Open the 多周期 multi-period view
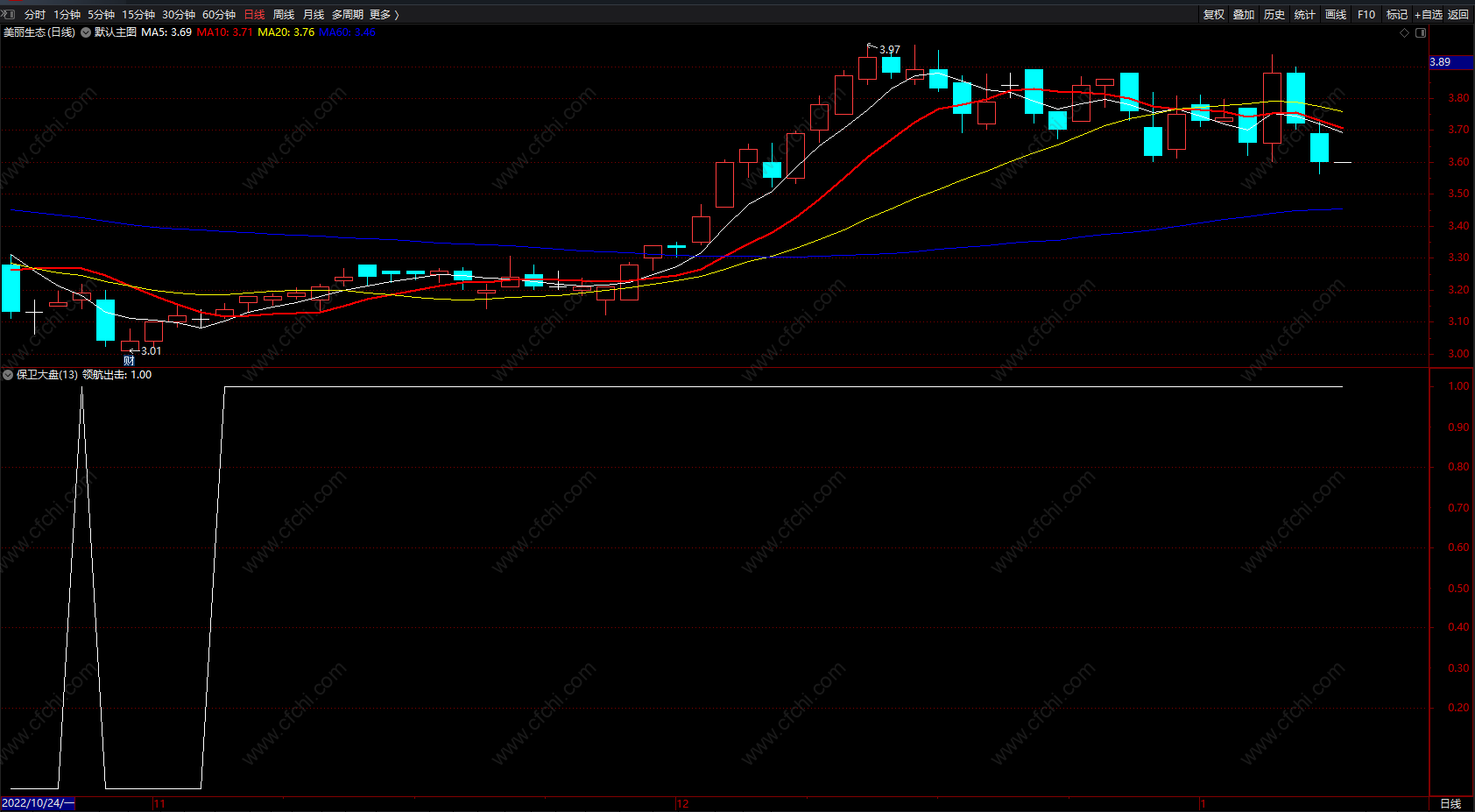This screenshot has width=1475, height=812. click(348, 15)
